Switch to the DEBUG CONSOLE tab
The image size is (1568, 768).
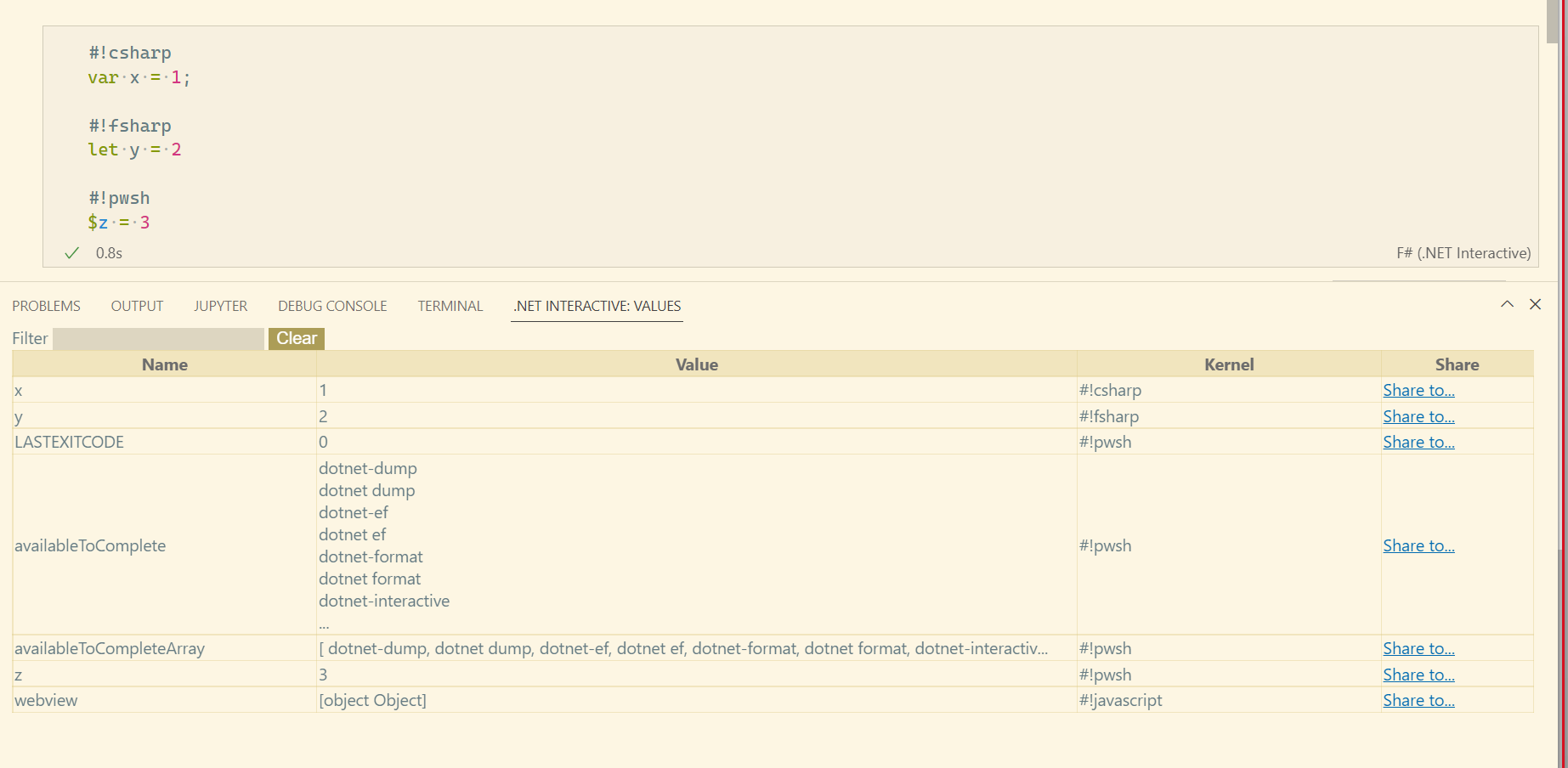[332, 306]
